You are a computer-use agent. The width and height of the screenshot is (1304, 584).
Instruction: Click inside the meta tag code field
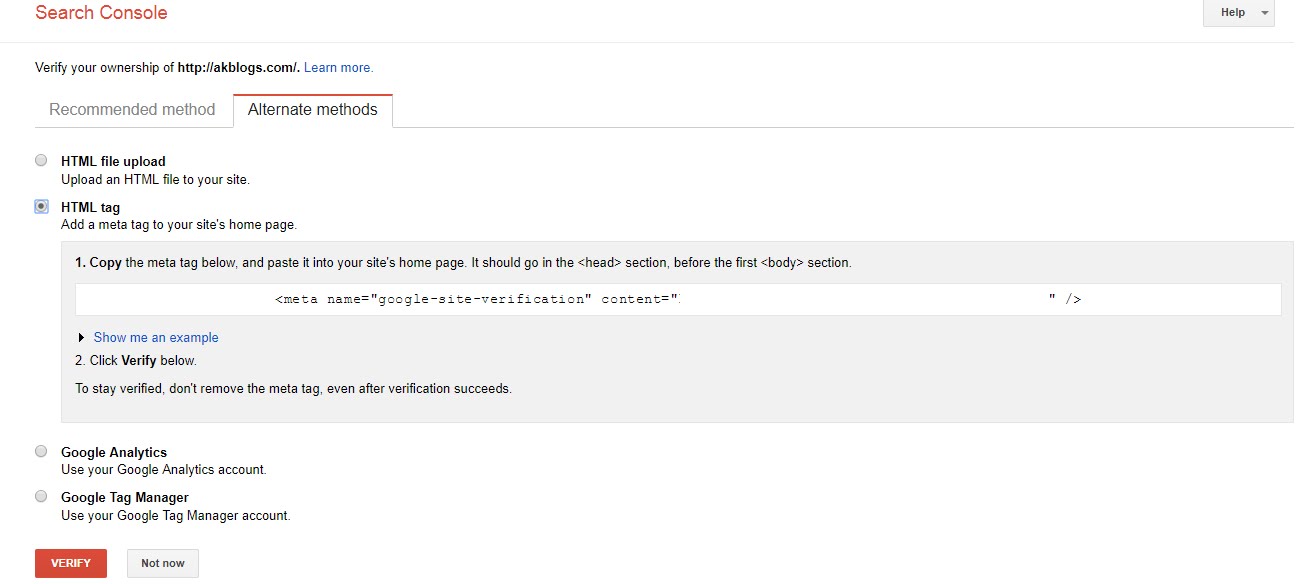678,299
